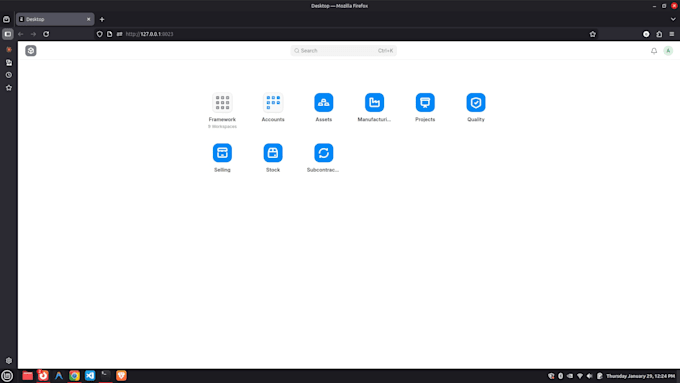The height and width of the screenshot is (383, 680).
Task: Toggle the Firefox sidebar button
Action: (x=8, y=34)
